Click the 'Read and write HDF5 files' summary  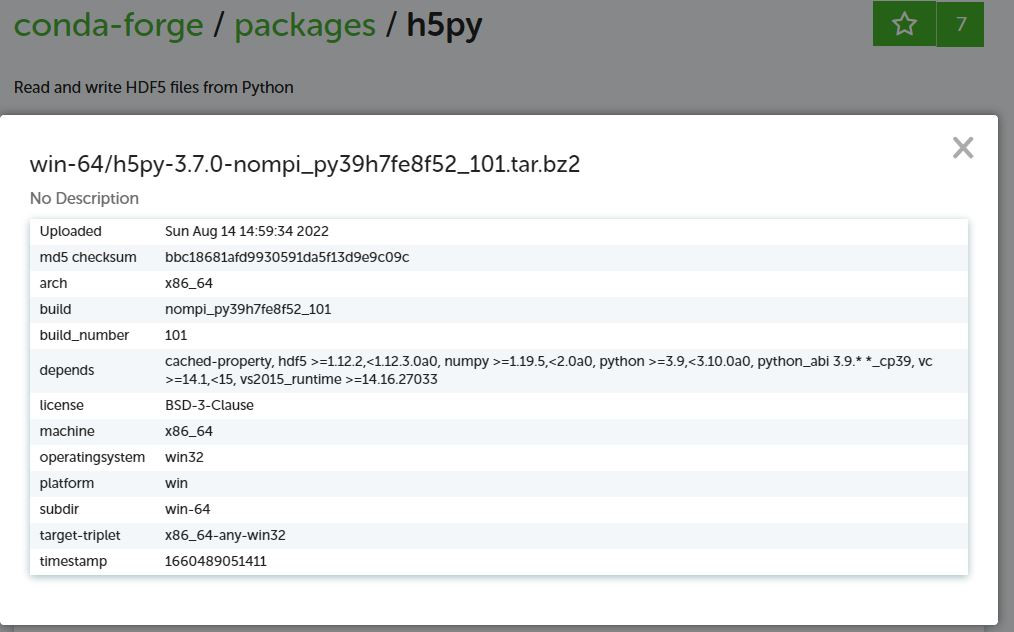coord(153,87)
